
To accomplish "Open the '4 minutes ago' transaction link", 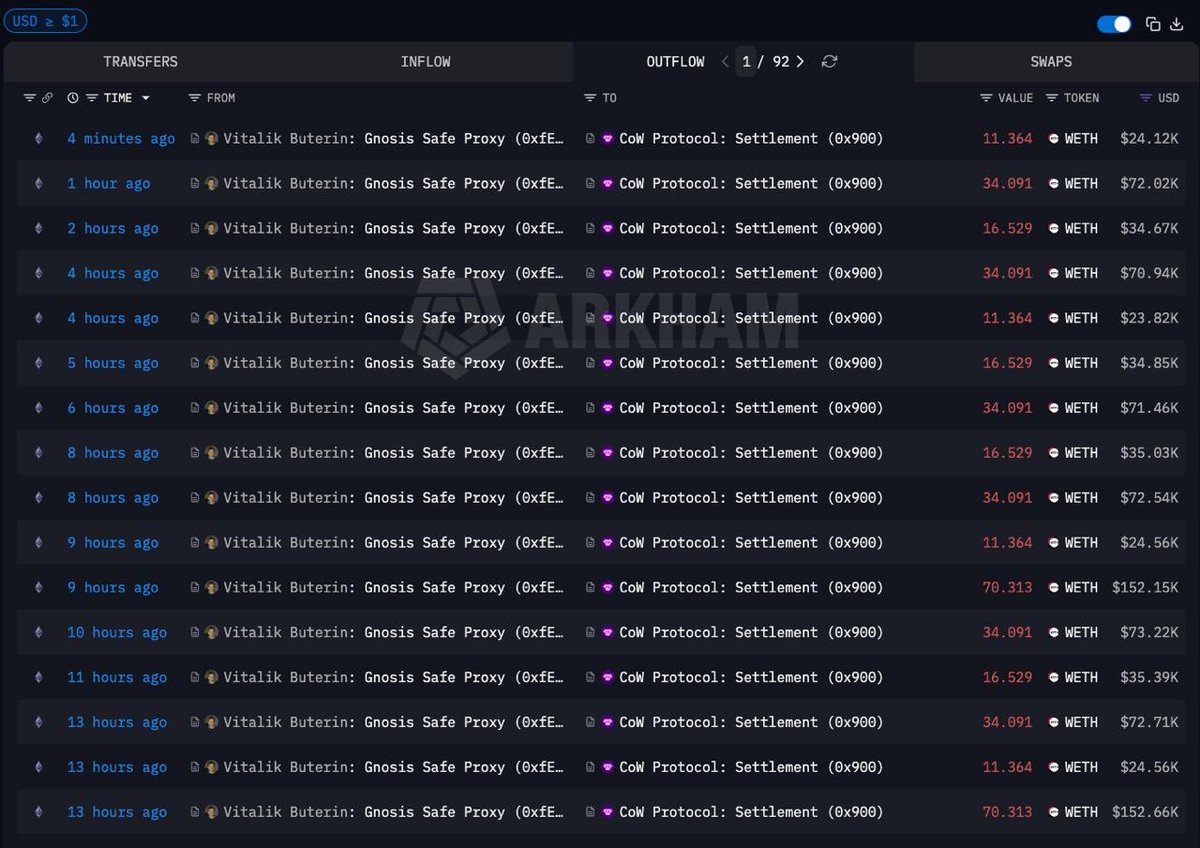I will point(121,139).
